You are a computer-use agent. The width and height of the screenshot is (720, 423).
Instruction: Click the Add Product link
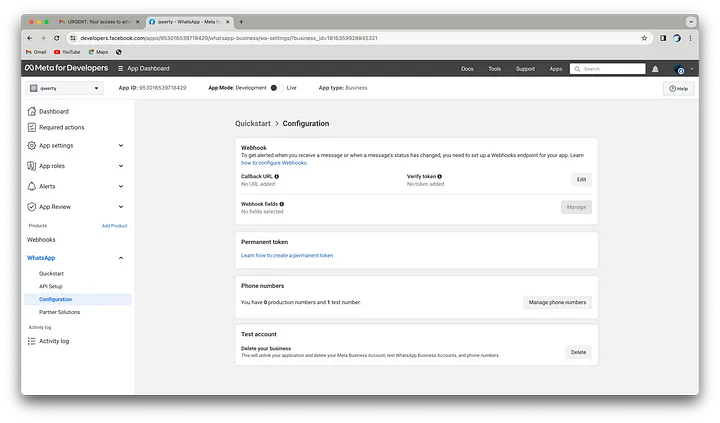(114, 226)
